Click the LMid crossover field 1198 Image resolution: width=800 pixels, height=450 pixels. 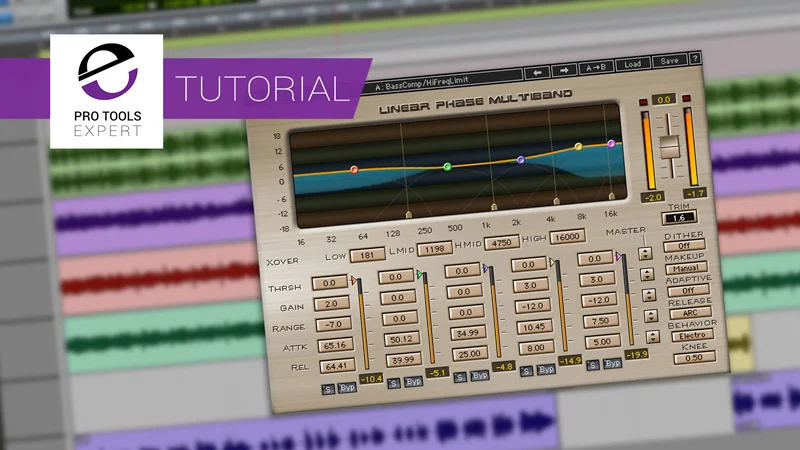[x=434, y=248]
